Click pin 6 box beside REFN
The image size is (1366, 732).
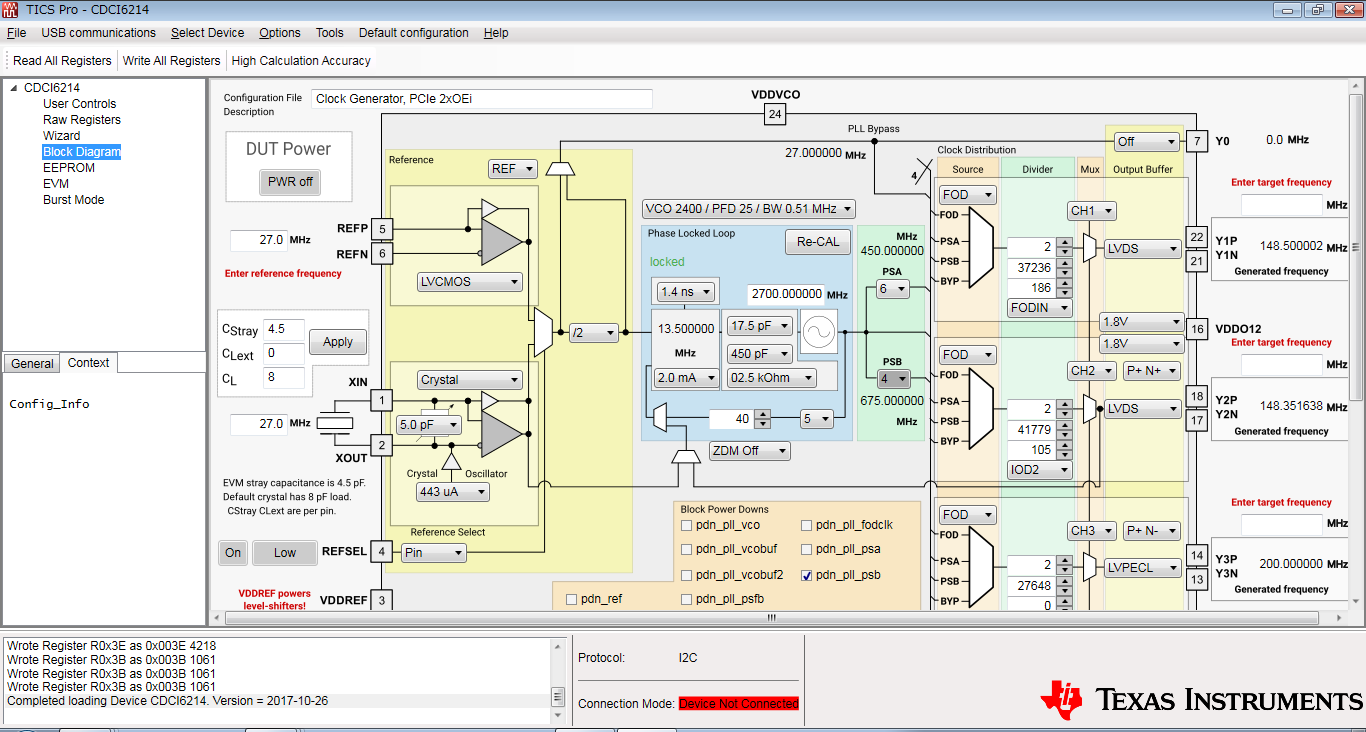point(381,254)
